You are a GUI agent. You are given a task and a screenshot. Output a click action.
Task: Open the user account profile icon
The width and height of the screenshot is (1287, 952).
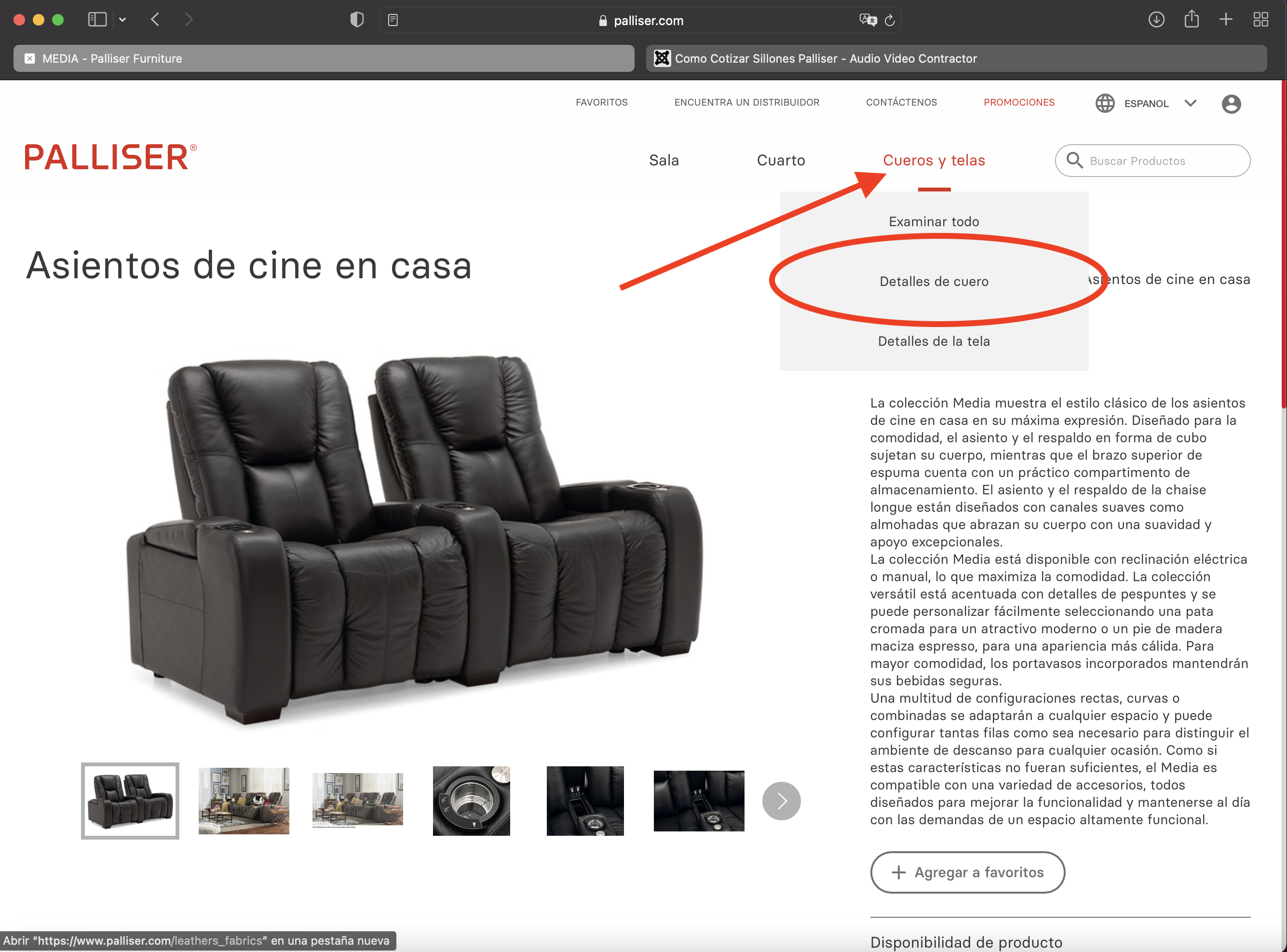tap(1231, 104)
